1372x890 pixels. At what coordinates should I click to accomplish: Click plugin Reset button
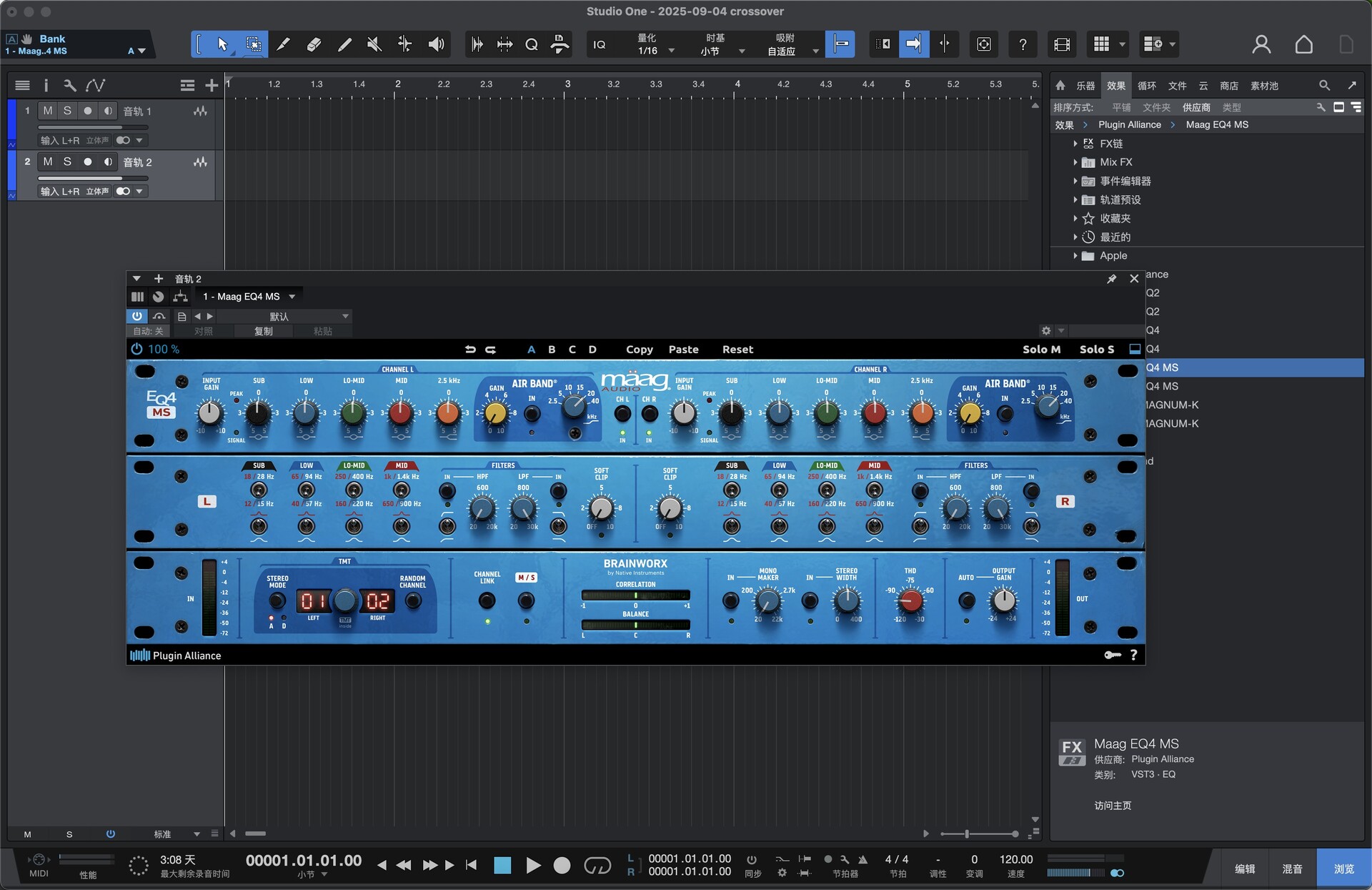coord(737,350)
